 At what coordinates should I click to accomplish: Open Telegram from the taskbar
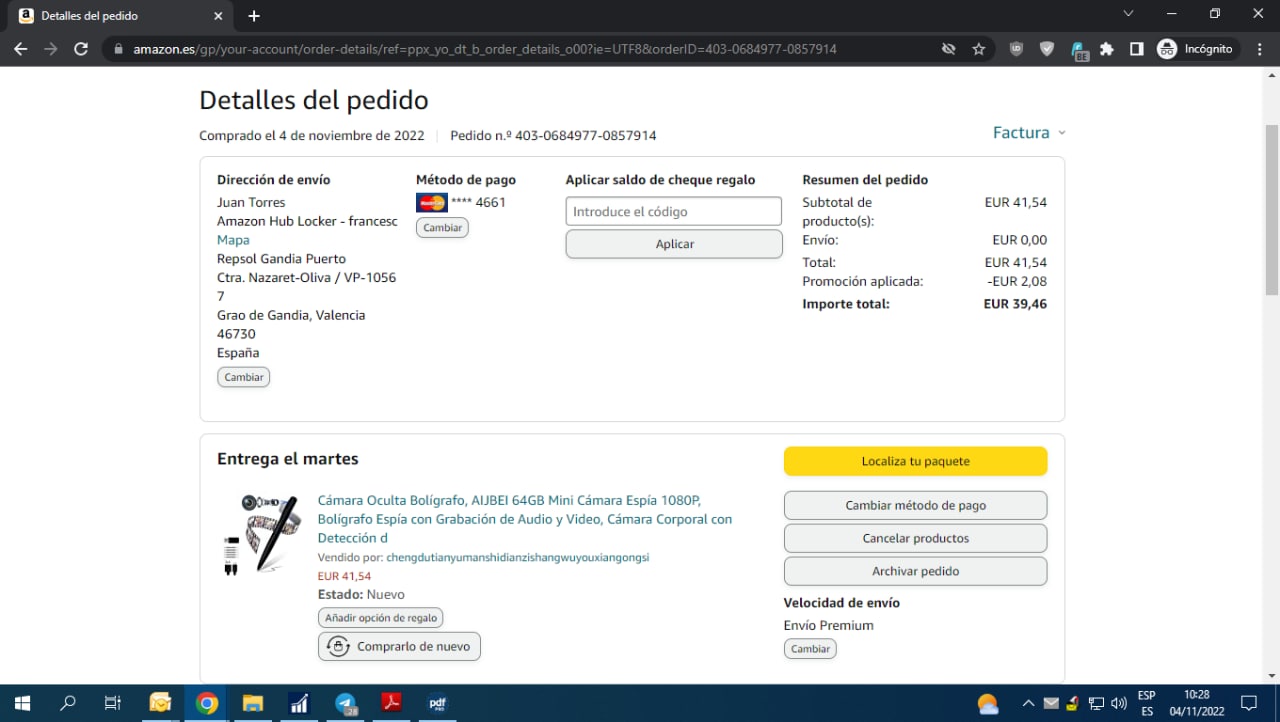click(x=346, y=703)
